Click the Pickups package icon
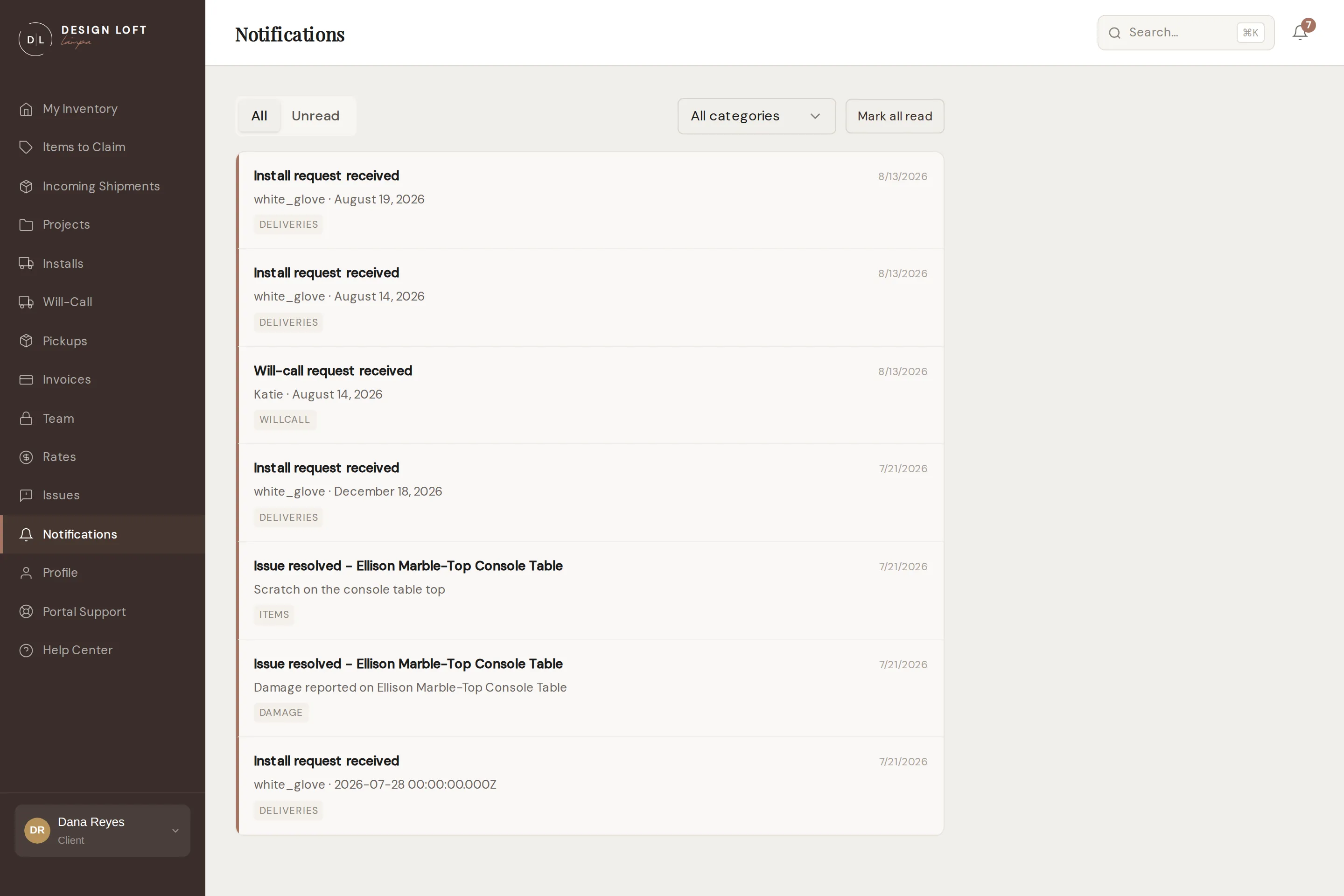Screen dimensions: 1344x896 [26, 341]
